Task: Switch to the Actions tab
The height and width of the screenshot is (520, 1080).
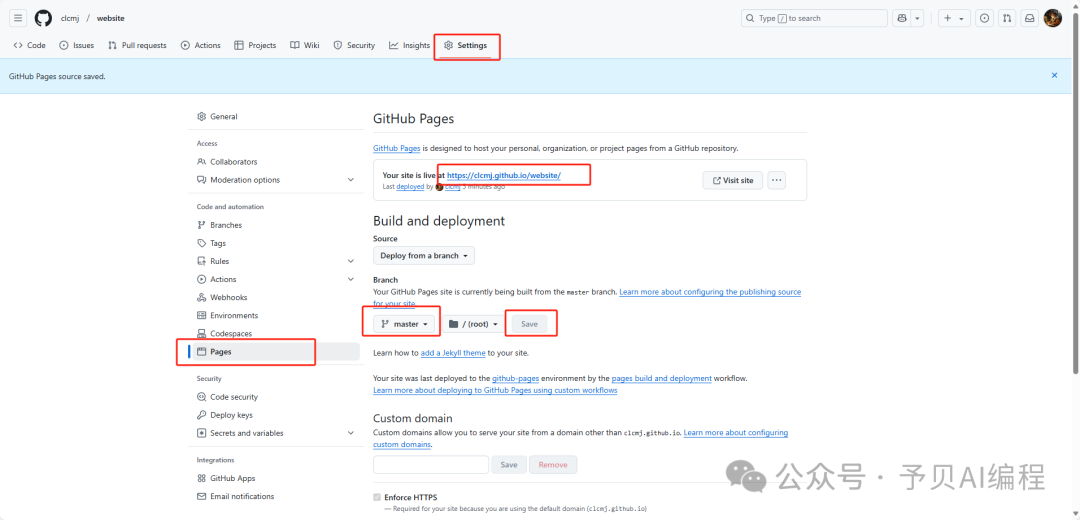Action: point(200,45)
